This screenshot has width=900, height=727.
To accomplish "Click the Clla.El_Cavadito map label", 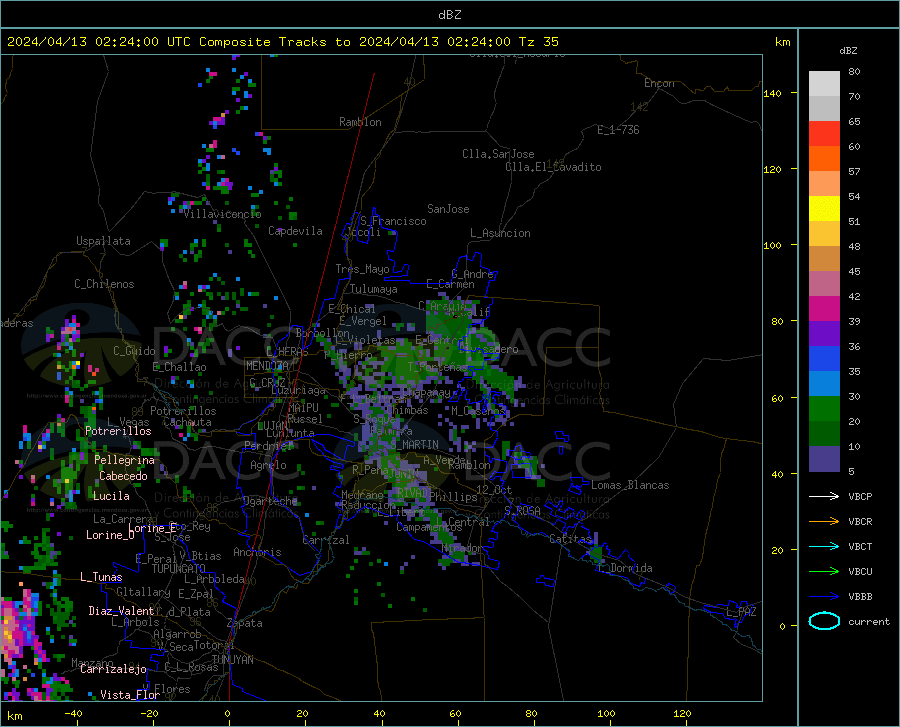I will (x=553, y=167).
